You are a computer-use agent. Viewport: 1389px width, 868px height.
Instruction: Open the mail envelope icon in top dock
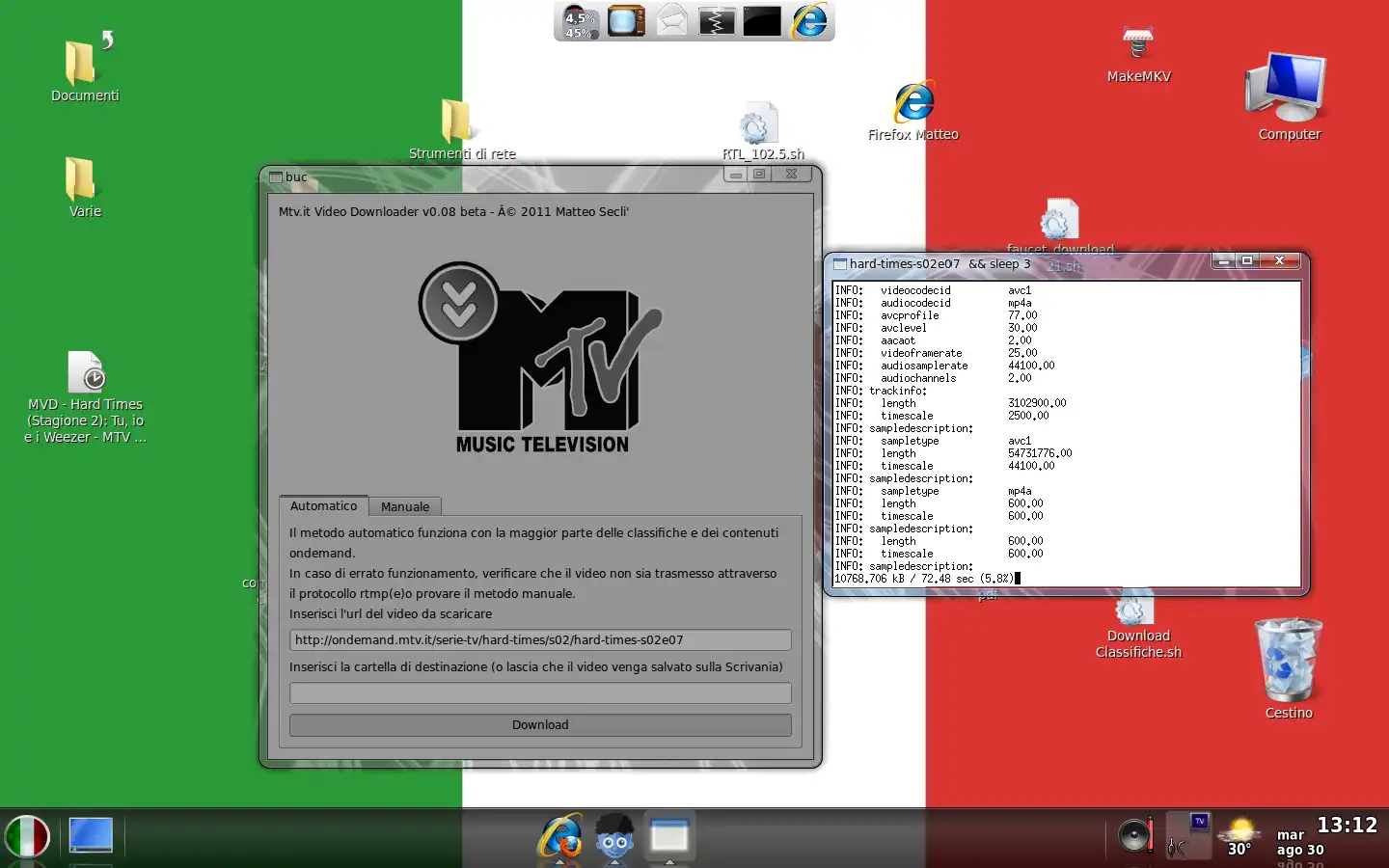tap(671, 21)
